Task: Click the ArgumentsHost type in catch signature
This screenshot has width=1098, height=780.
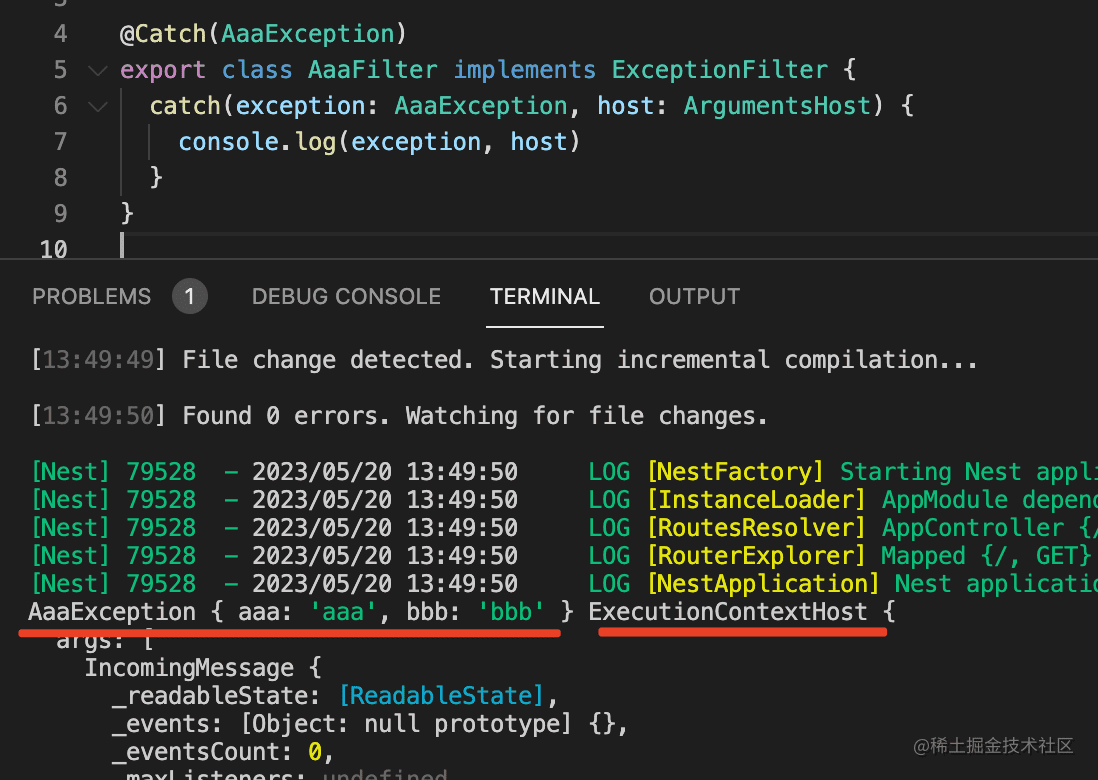Action: (777, 106)
